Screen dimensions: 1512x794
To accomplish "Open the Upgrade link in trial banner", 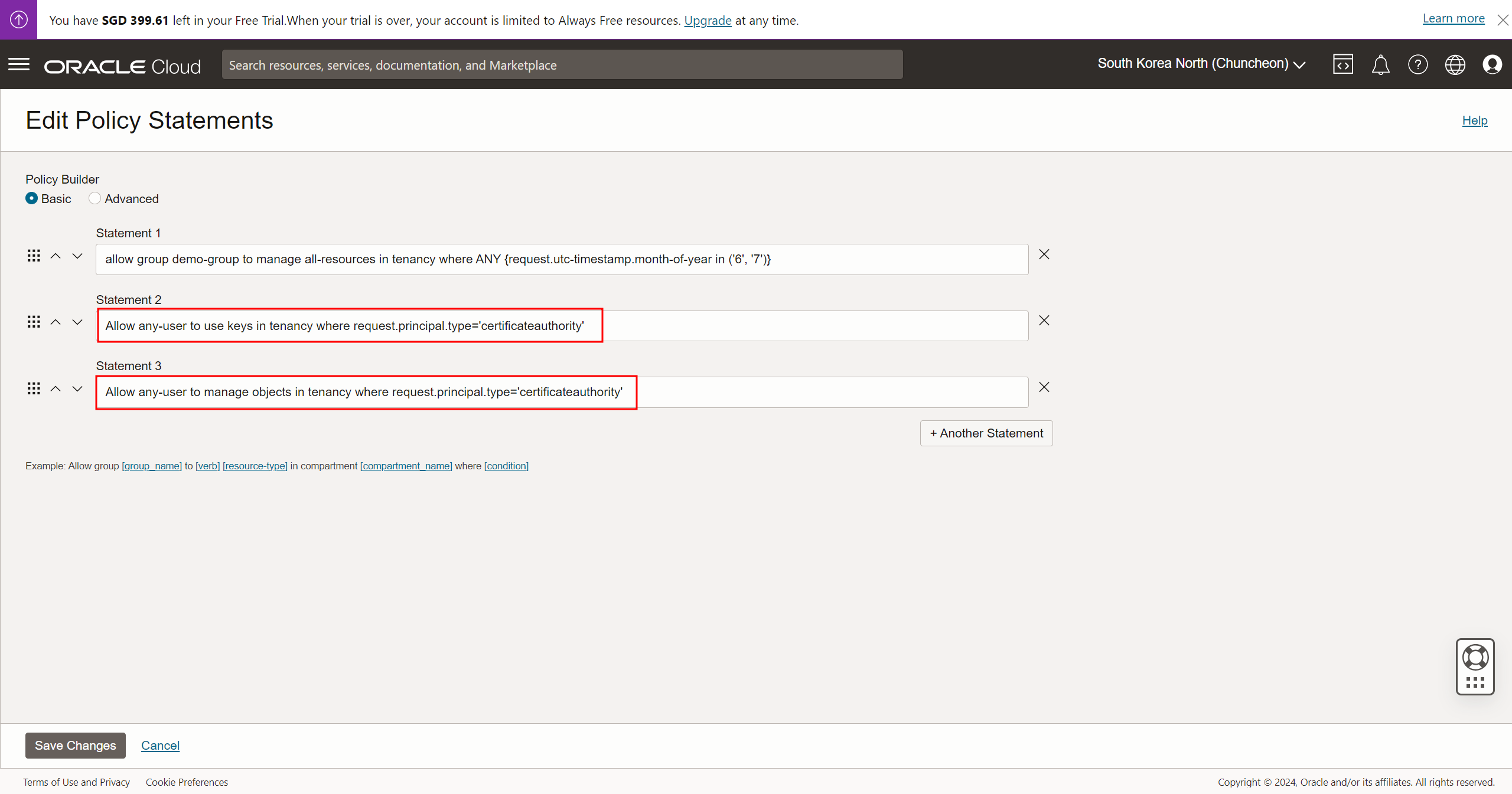I will click(708, 20).
